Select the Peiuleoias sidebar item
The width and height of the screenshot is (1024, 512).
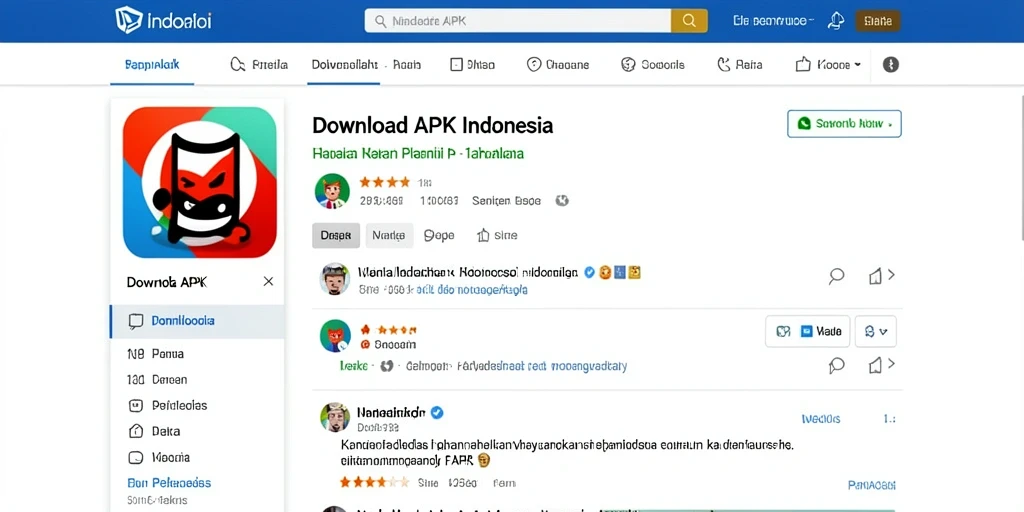tap(167, 406)
